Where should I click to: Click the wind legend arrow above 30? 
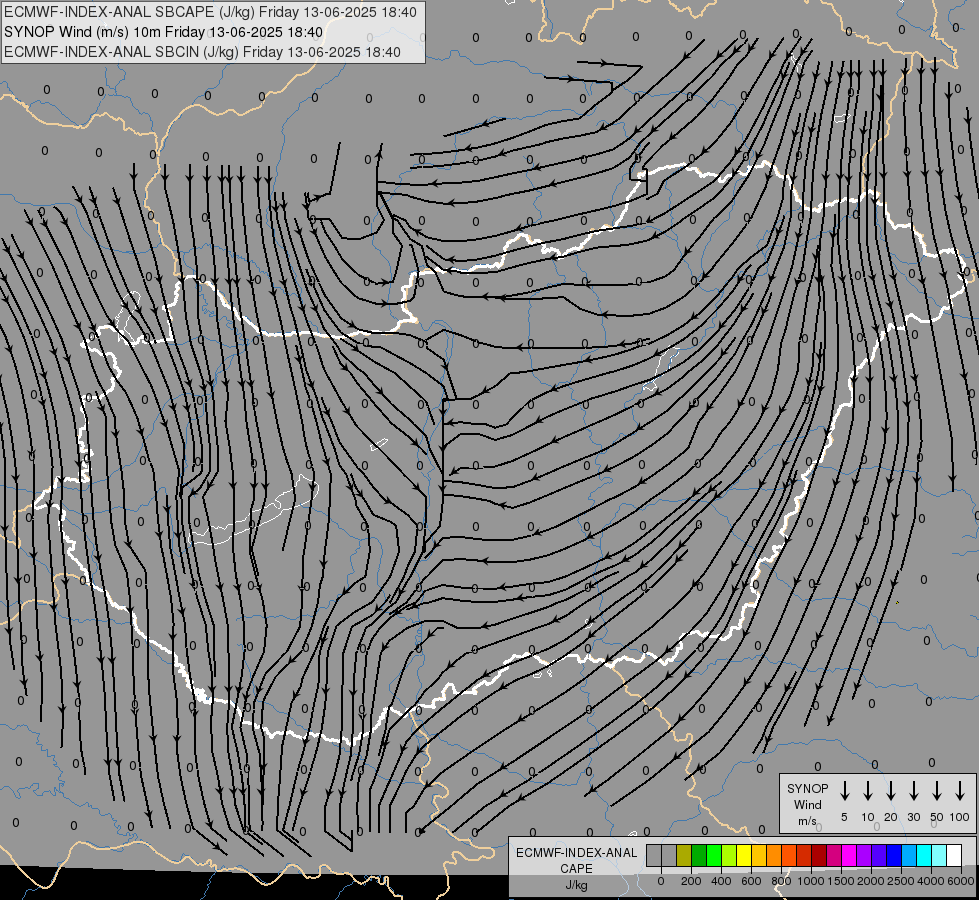pyautogui.click(x=913, y=791)
